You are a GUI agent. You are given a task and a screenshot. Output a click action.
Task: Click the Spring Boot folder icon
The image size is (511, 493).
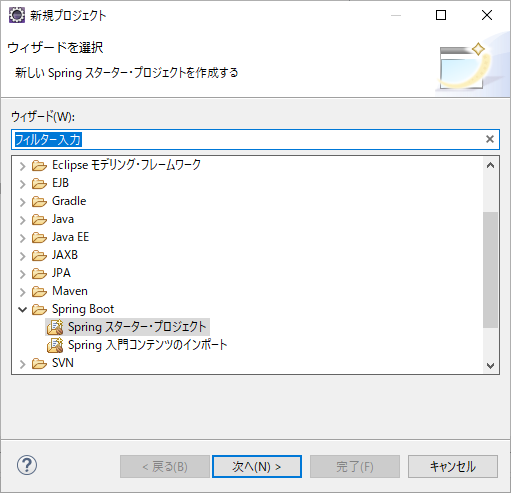click(39, 309)
